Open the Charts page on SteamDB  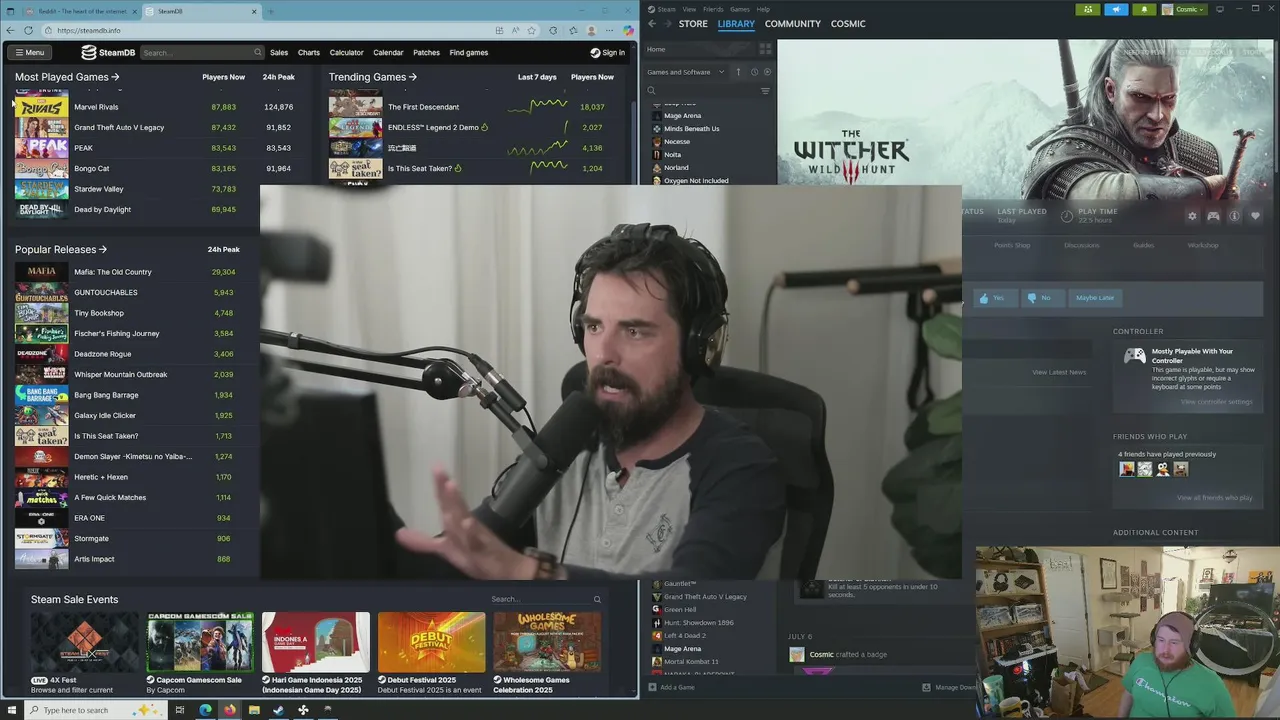pos(309,52)
